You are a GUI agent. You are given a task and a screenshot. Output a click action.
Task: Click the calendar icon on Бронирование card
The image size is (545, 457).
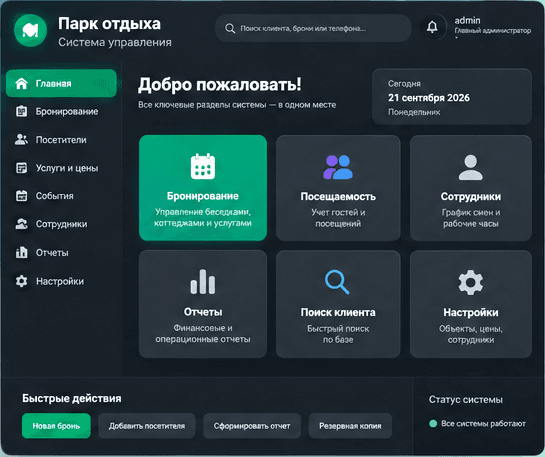click(x=203, y=166)
